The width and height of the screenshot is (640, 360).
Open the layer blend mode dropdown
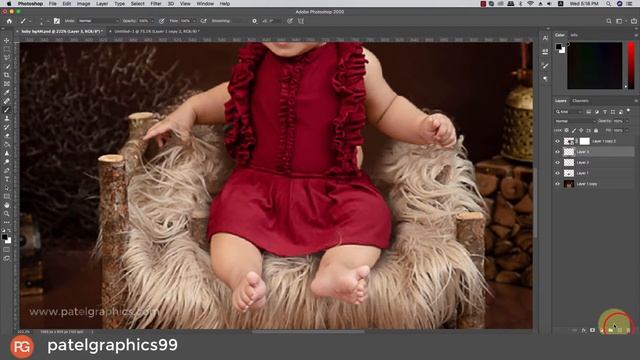click(x=575, y=121)
